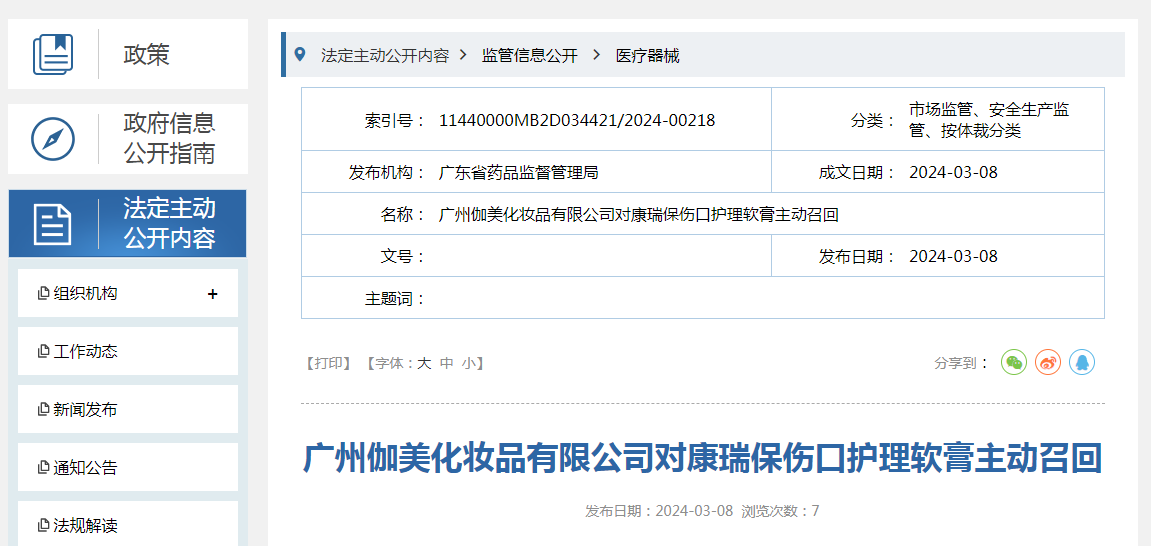The height and width of the screenshot is (546, 1151).
Task: Set font size to 中
Action: click(x=446, y=363)
